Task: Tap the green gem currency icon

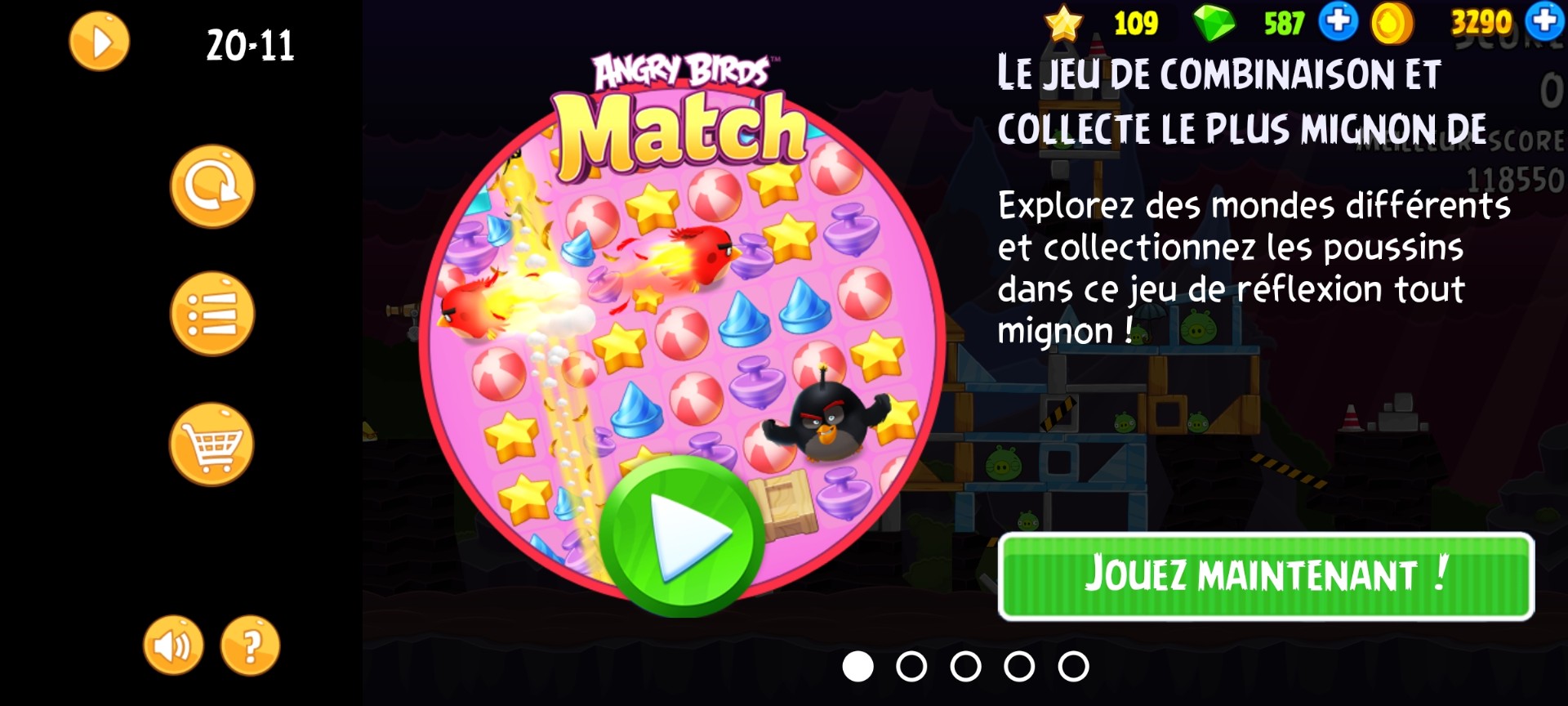Action: click(x=1214, y=23)
